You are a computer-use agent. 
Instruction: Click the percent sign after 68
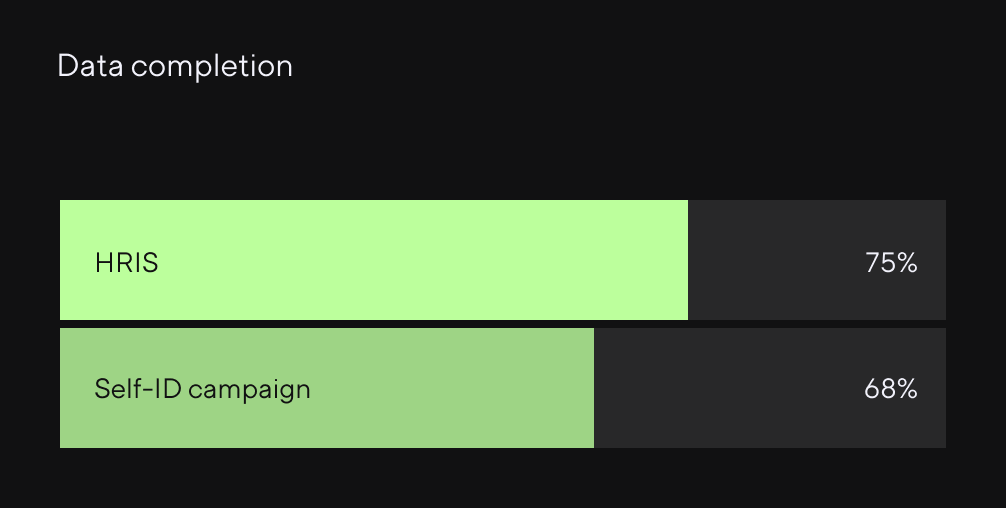pyautogui.click(x=907, y=388)
